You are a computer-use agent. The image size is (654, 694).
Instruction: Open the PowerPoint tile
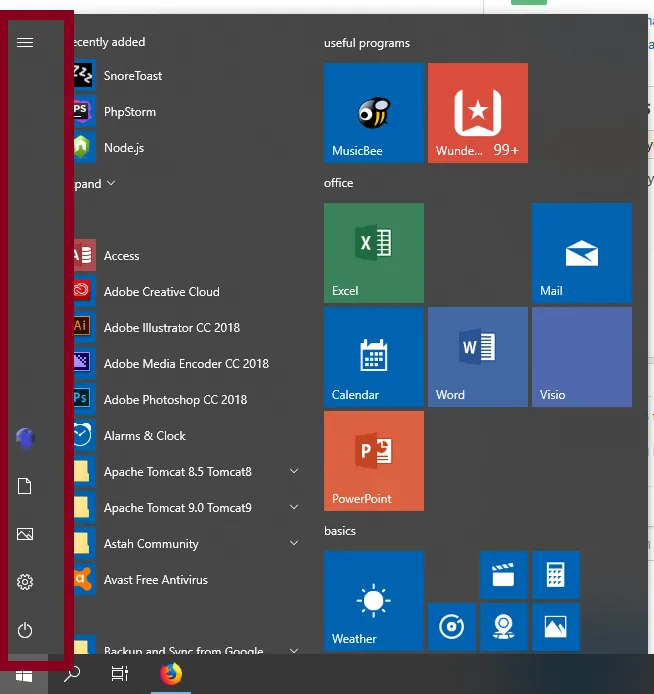(374, 461)
